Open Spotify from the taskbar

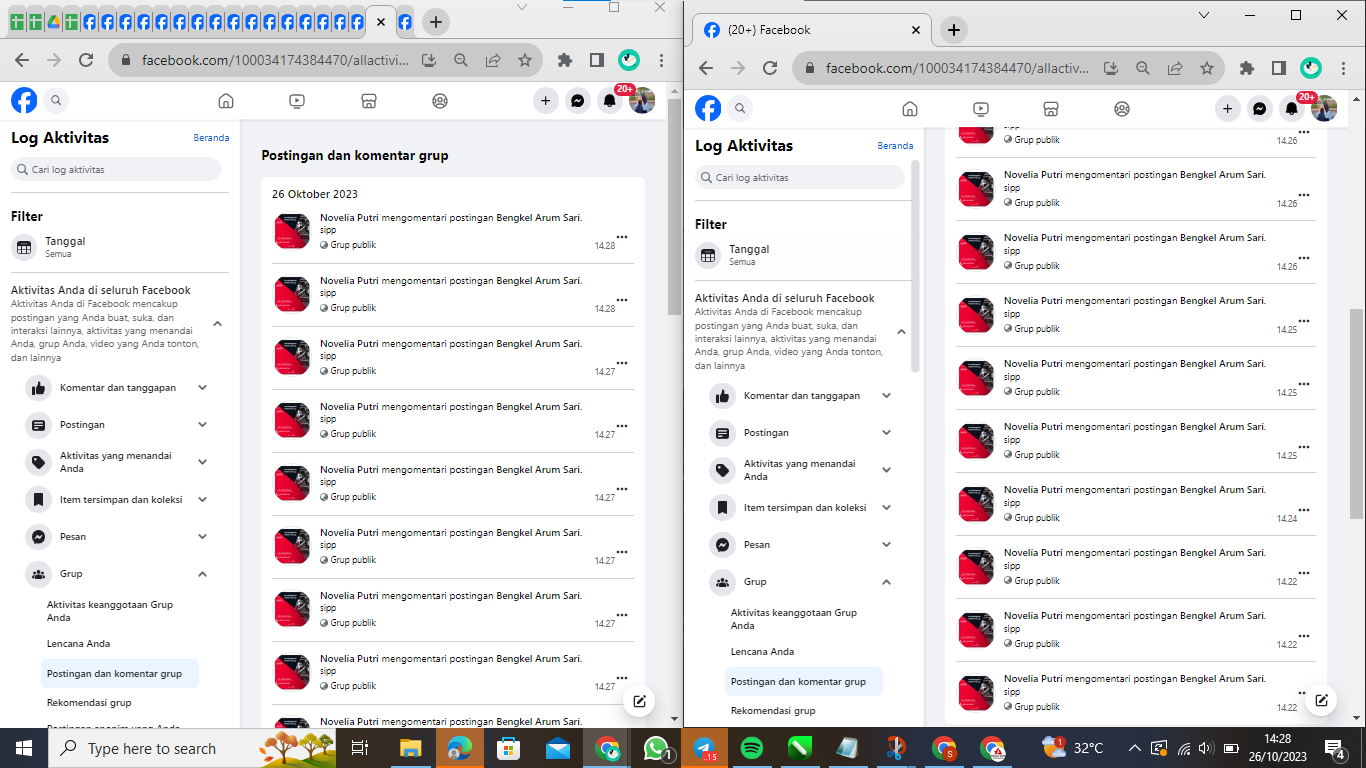752,747
